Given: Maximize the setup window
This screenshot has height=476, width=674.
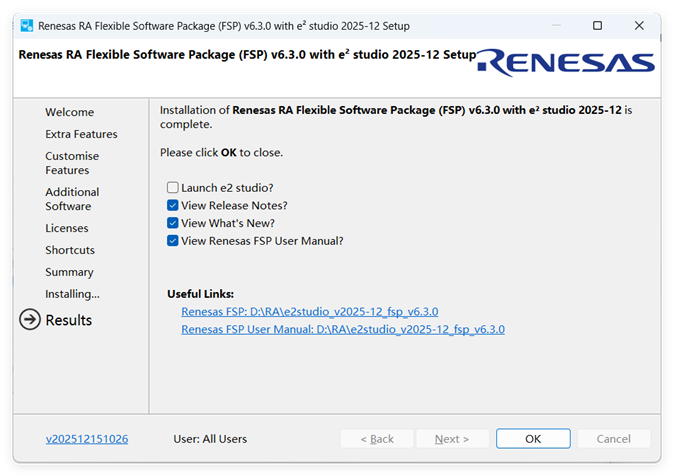Looking at the screenshot, I should [597, 26].
